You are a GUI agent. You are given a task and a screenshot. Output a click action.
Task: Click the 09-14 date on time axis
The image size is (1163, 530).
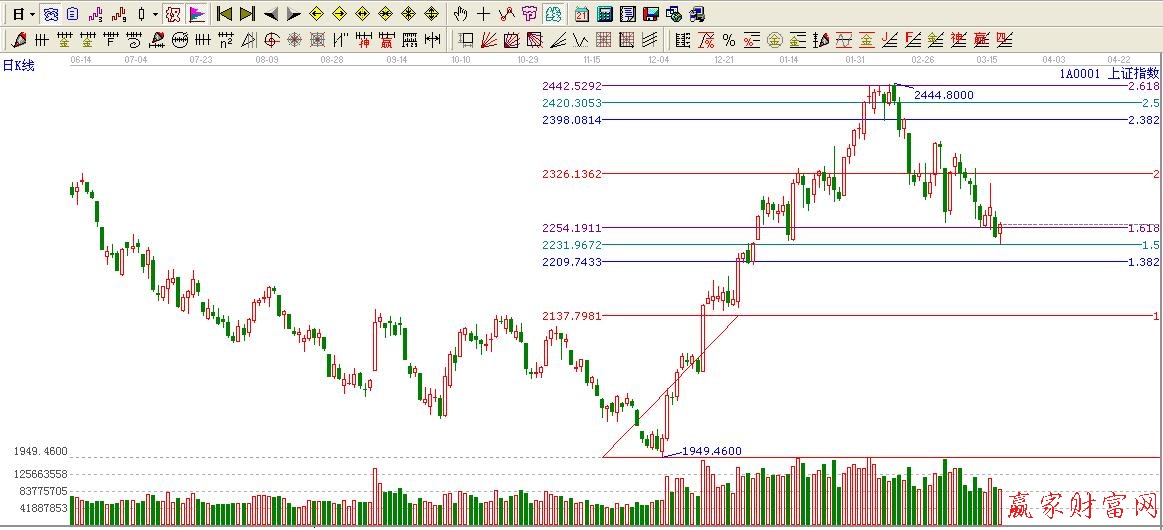tap(398, 59)
